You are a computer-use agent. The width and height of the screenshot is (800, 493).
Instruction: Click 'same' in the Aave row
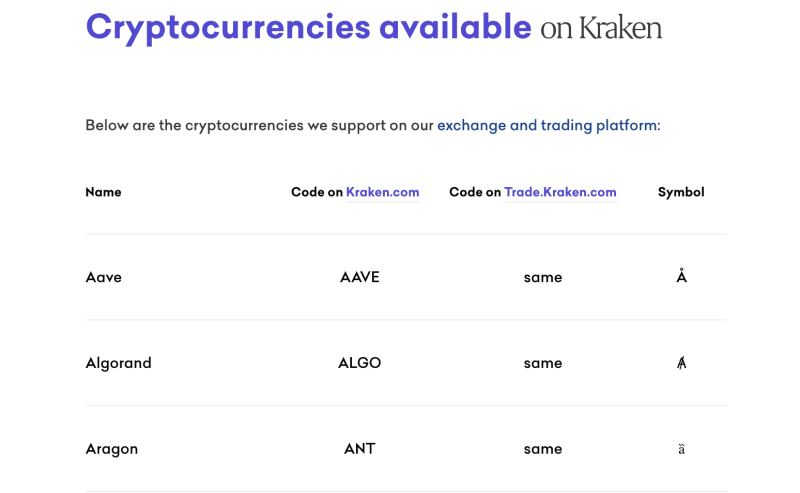543,278
